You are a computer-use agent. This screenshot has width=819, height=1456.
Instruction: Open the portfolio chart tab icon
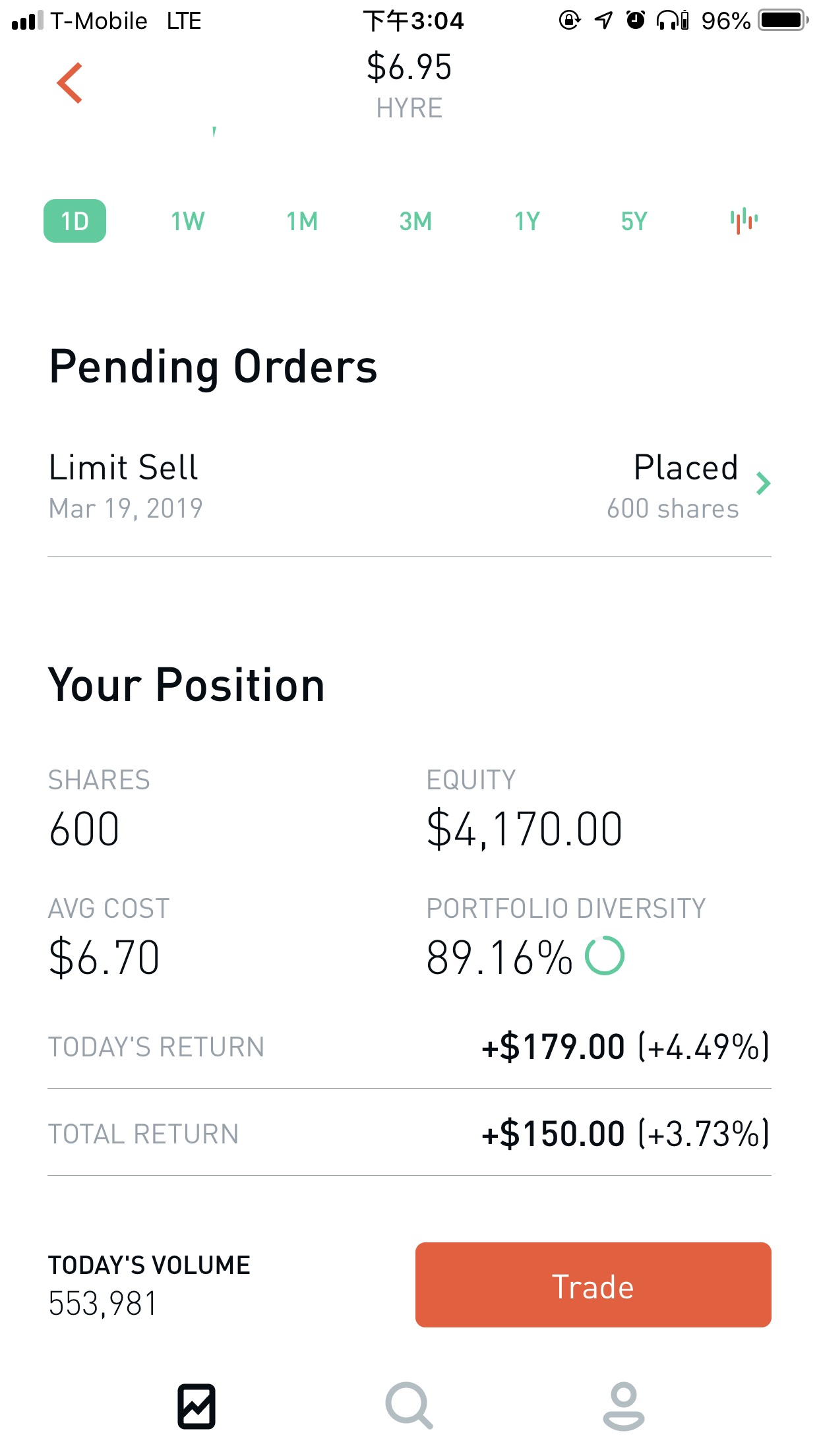click(x=197, y=1406)
